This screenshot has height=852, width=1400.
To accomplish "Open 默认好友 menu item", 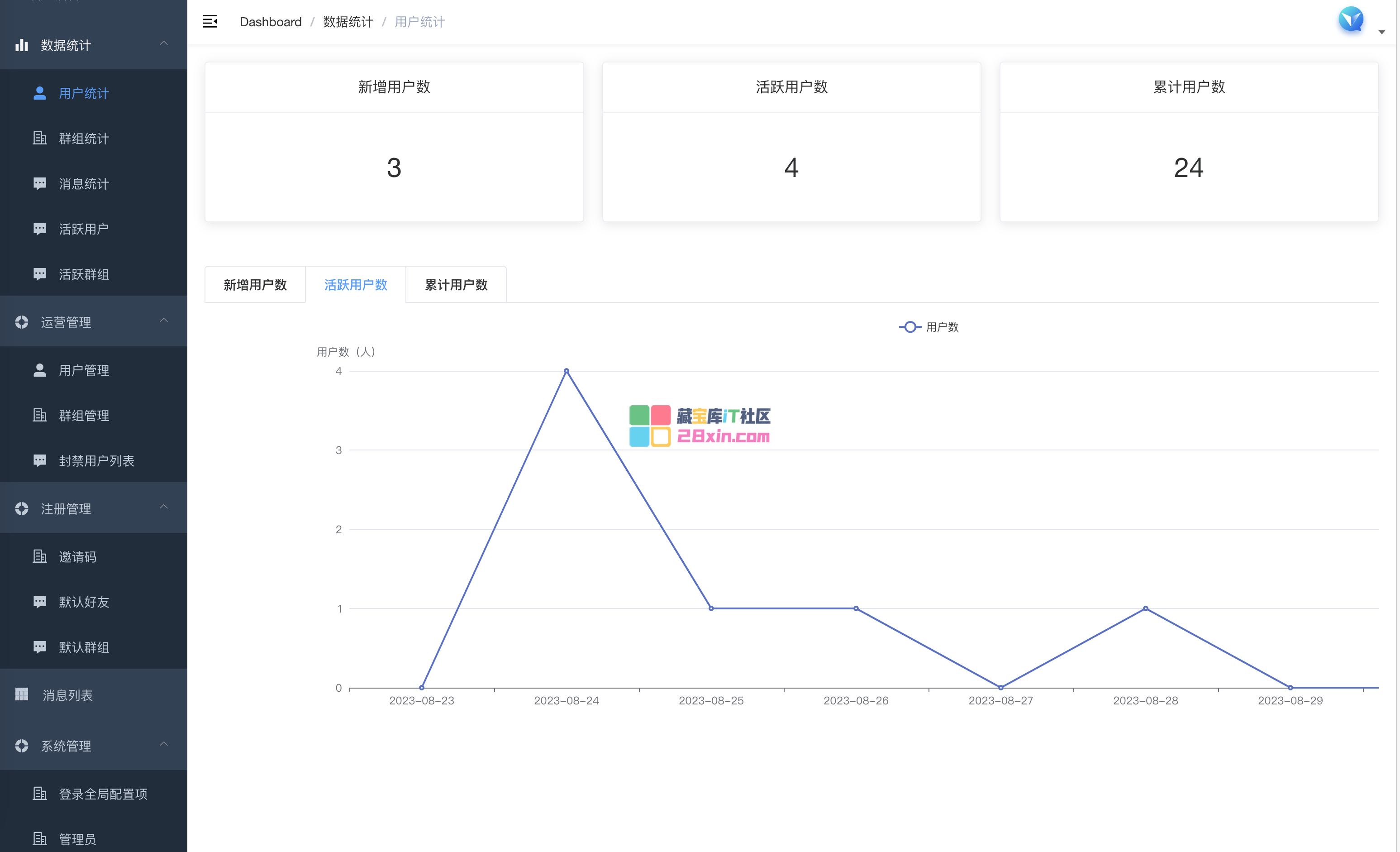I will point(84,602).
